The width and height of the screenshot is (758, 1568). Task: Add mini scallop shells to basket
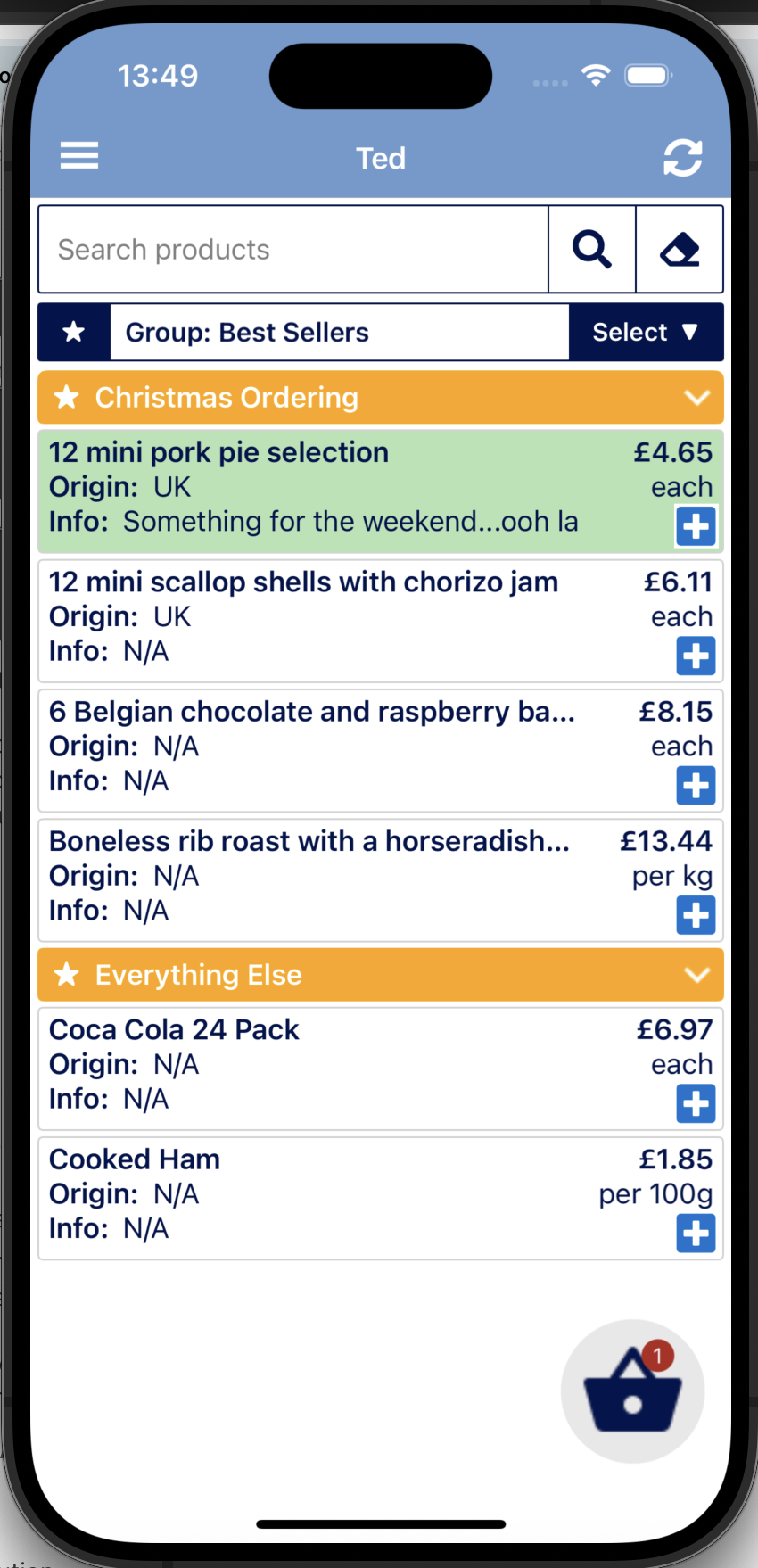(696, 656)
